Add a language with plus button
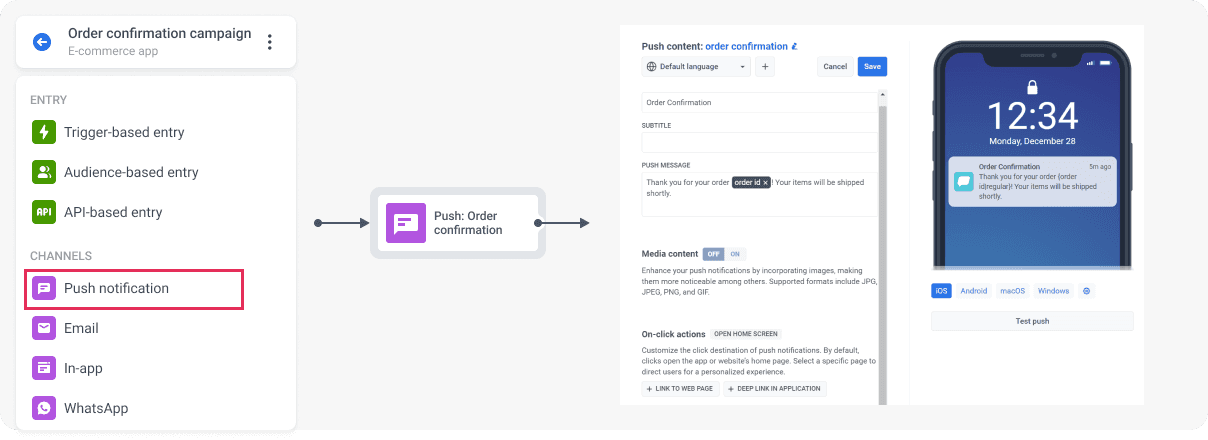The width and height of the screenshot is (1208, 440). point(764,67)
